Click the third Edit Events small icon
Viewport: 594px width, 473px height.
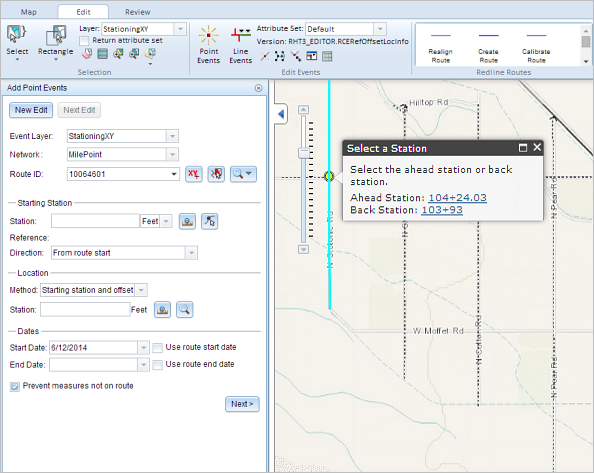(296, 56)
